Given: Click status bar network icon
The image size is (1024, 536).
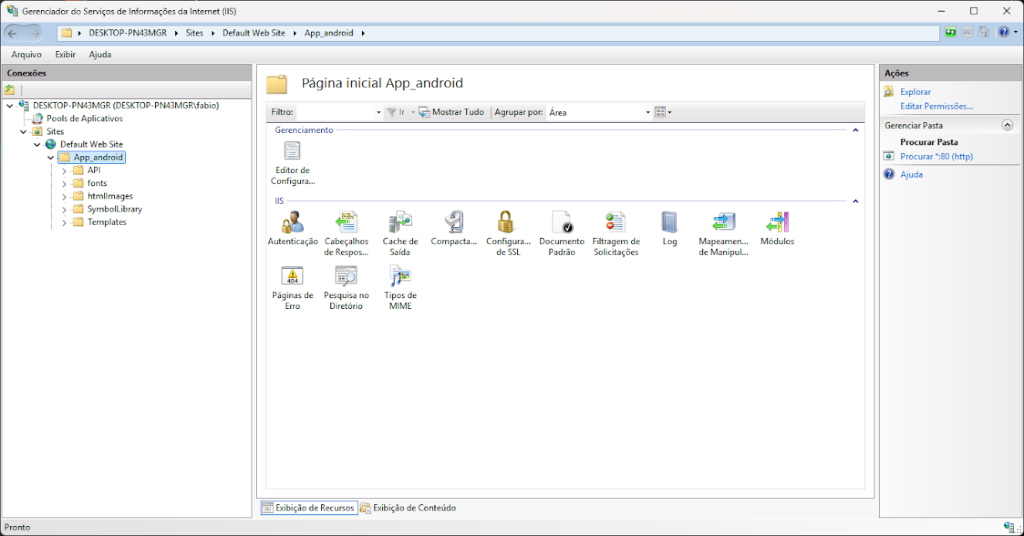Looking at the screenshot, I should click(1010, 527).
